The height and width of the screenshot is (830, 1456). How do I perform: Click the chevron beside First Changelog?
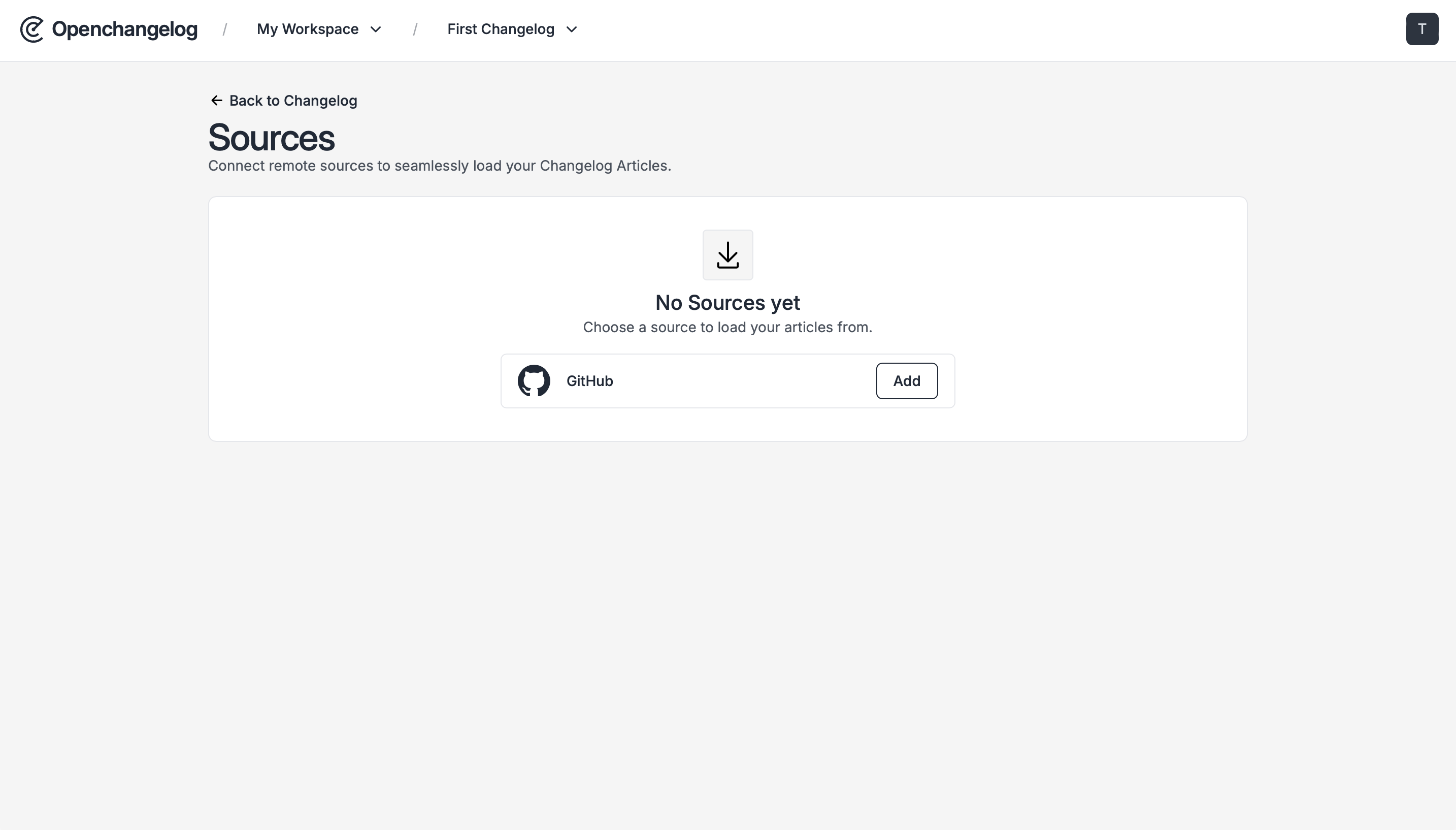(x=571, y=29)
